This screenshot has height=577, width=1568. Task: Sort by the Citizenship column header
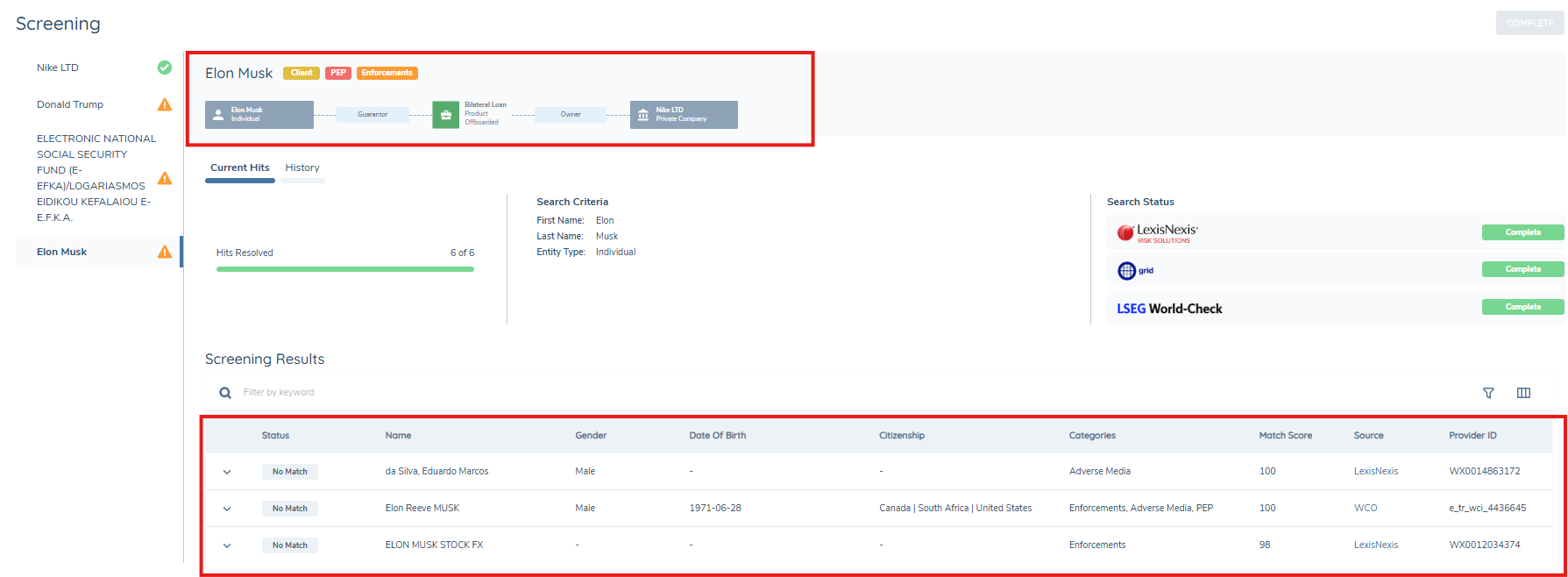[x=902, y=436]
